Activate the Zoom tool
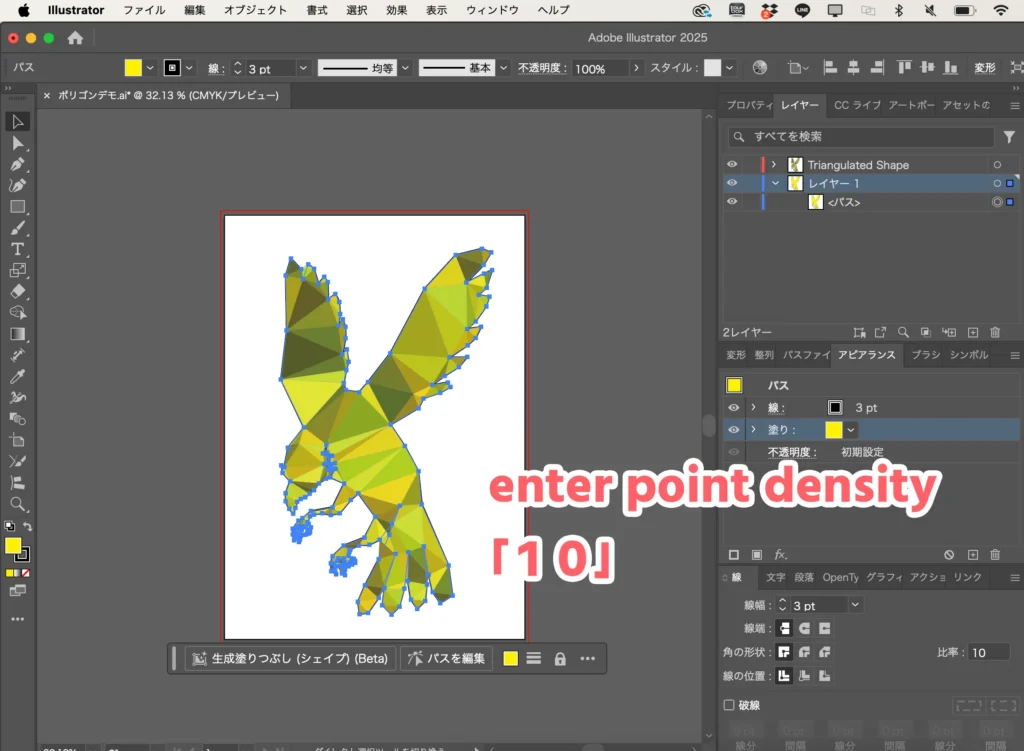Viewport: 1024px width, 751px height. (18, 504)
